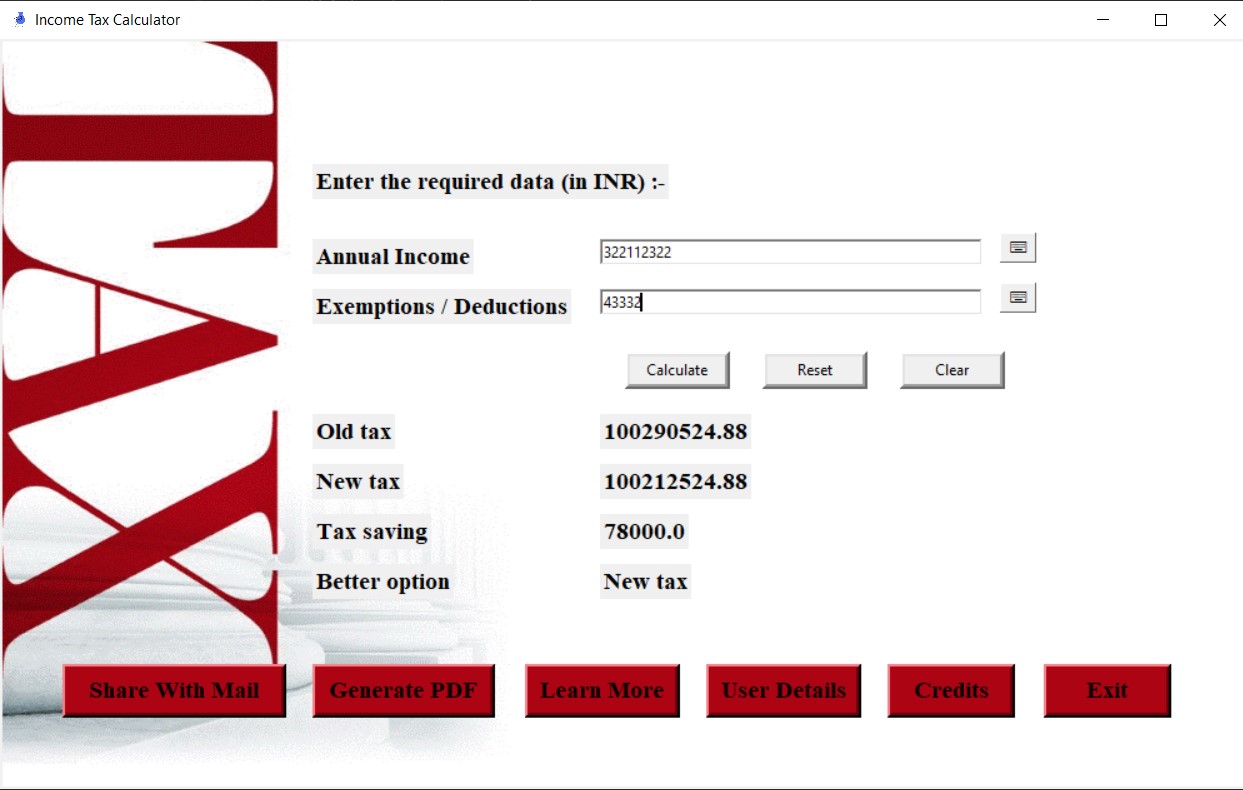The image size is (1243, 790).
Task: Close the Income Tax Calculator window
Action: point(1219,20)
